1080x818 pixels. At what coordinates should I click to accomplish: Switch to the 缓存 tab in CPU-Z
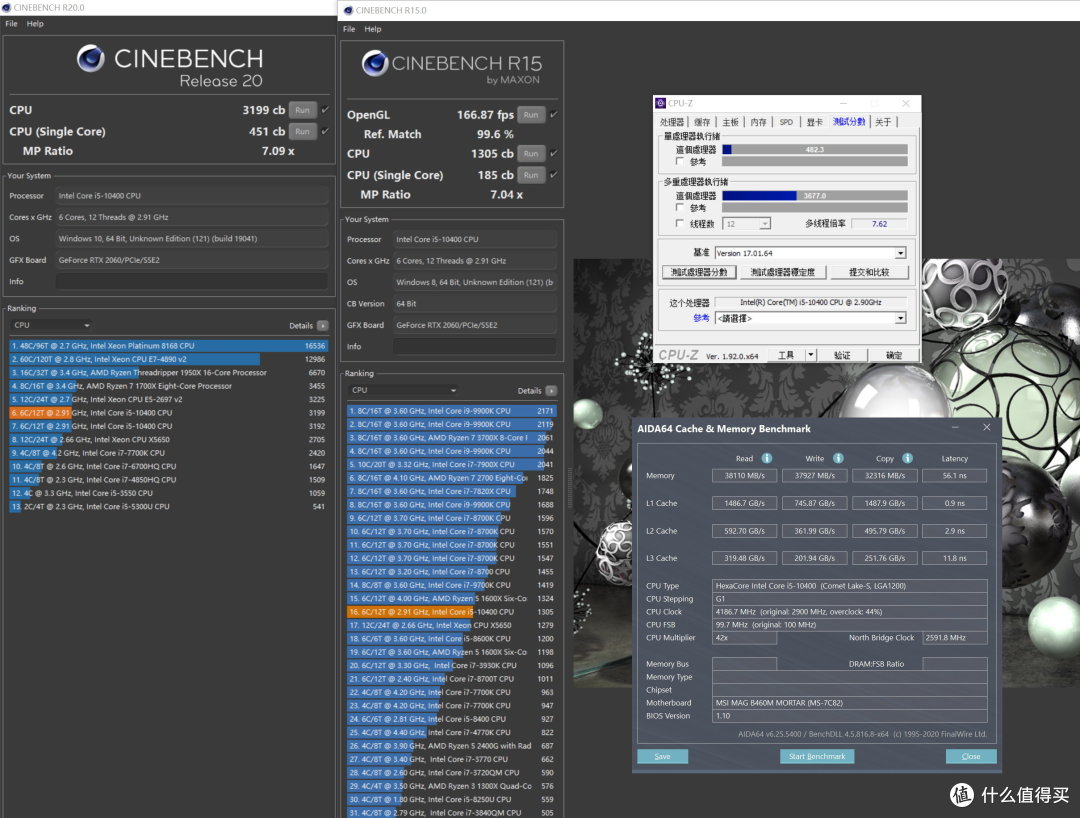pyautogui.click(x=702, y=122)
